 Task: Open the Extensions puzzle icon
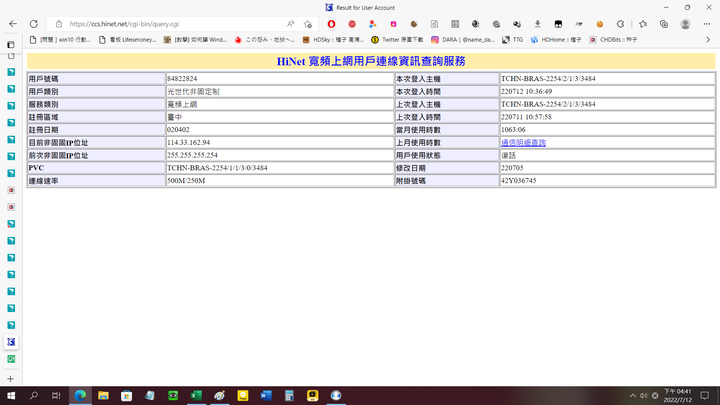click(x=620, y=24)
